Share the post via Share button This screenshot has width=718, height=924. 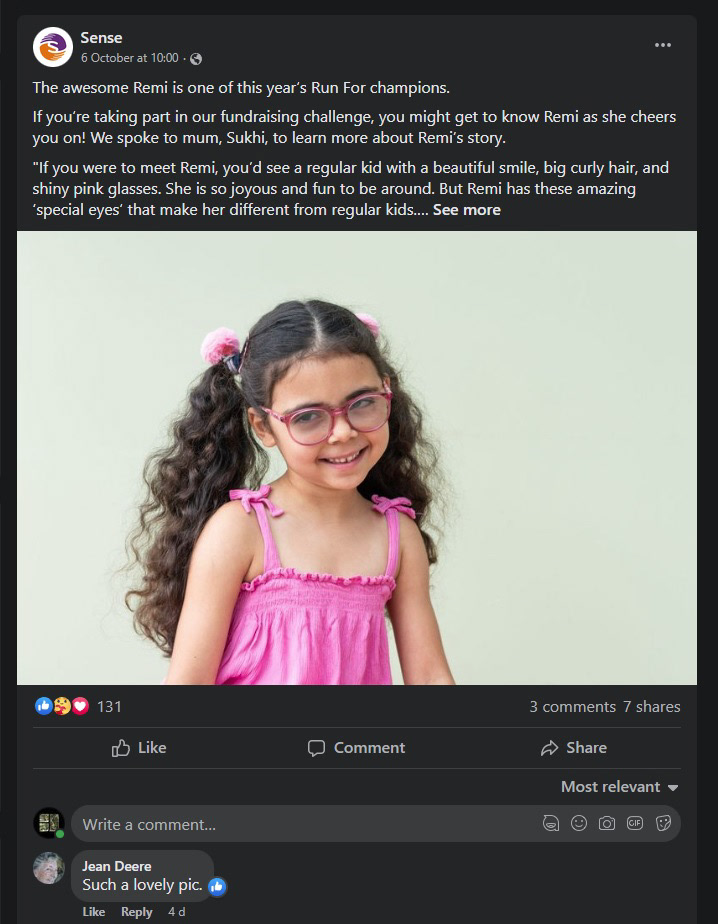(574, 748)
